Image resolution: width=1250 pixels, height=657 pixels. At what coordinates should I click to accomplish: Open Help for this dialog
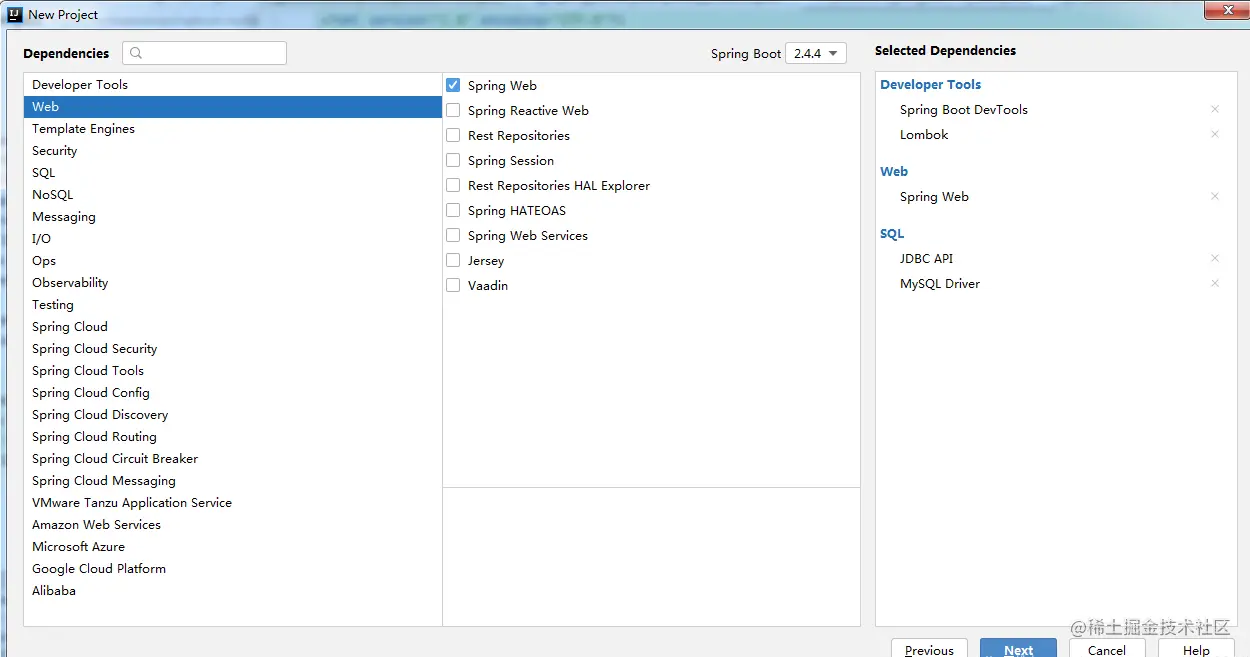tap(1196, 648)
